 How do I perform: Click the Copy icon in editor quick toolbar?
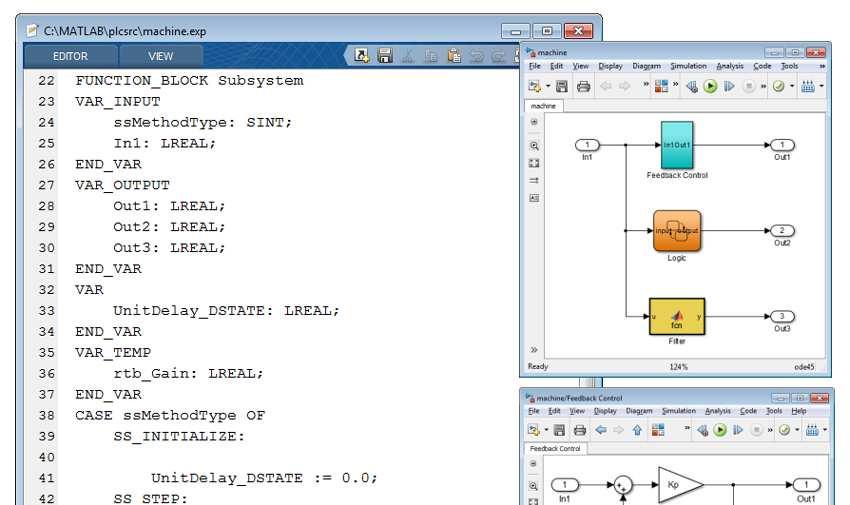click(431, 55)
